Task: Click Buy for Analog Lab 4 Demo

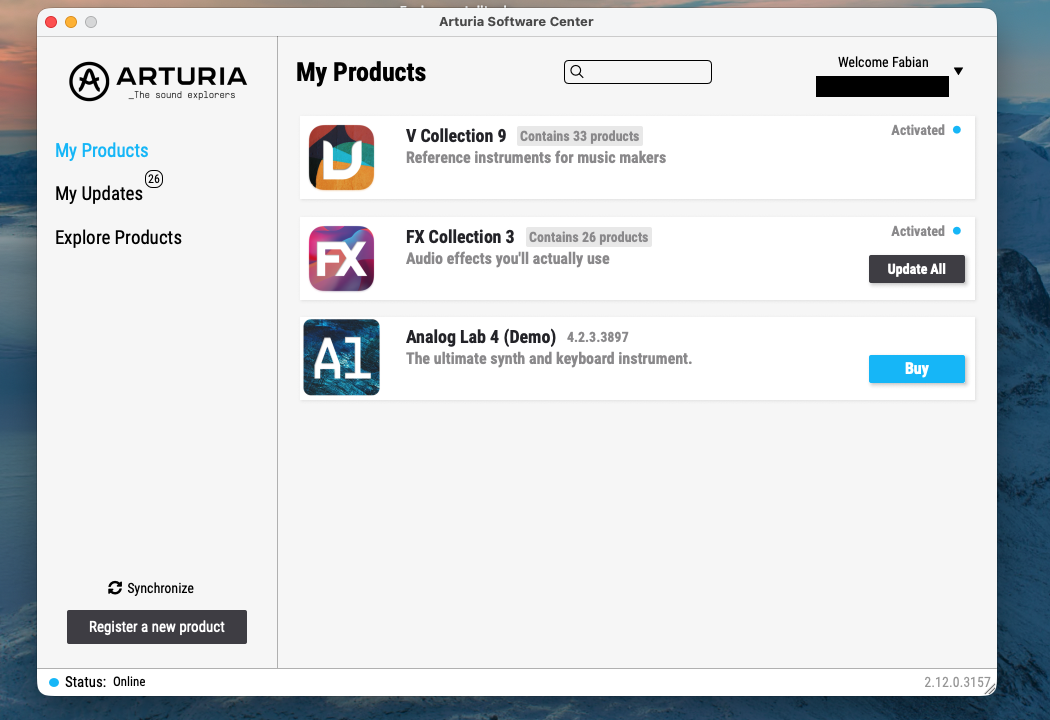Action: pos(916,369)
